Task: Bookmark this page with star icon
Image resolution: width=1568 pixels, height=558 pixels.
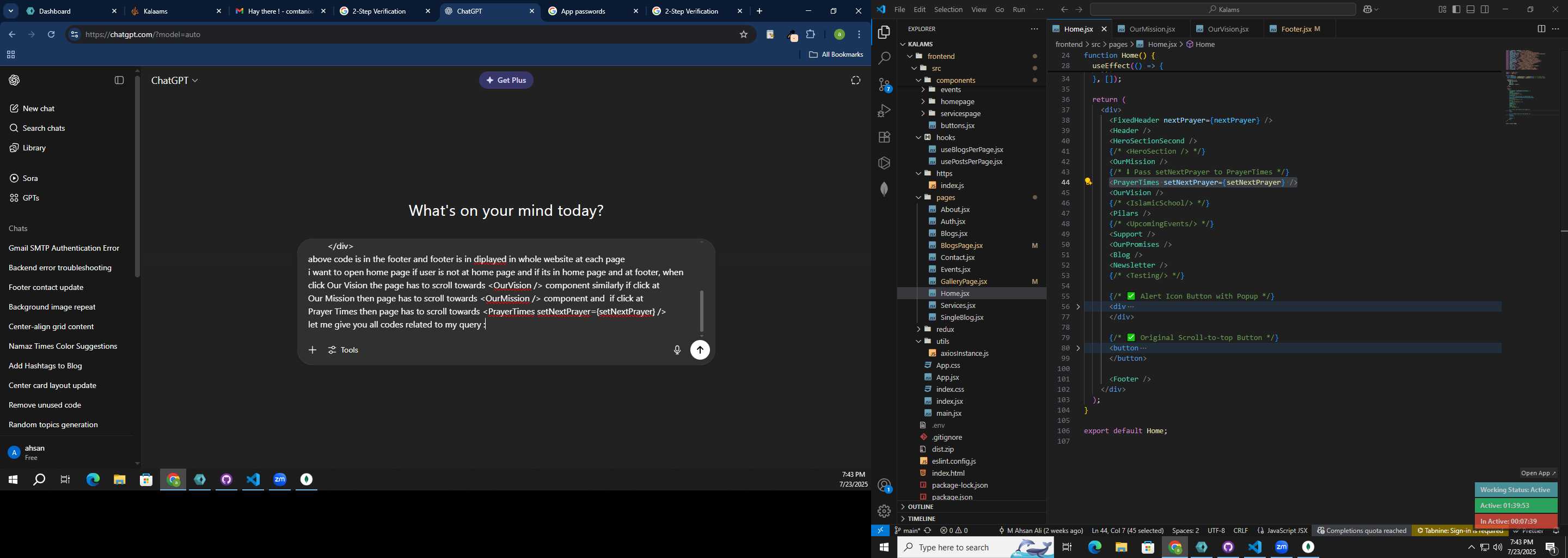Action: (743, 35)
